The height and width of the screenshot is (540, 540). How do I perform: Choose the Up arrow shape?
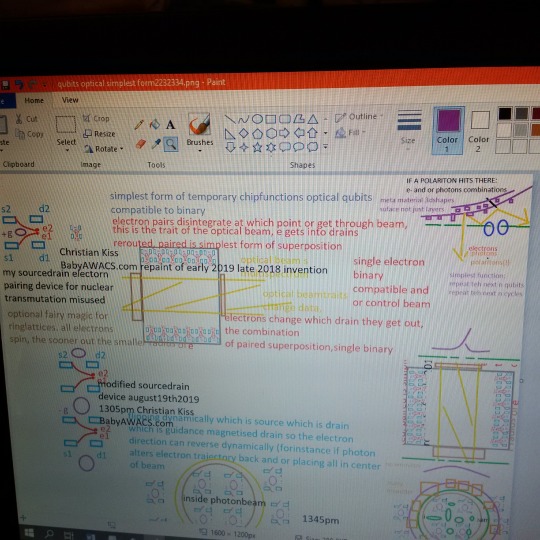(x=312, y=133)
